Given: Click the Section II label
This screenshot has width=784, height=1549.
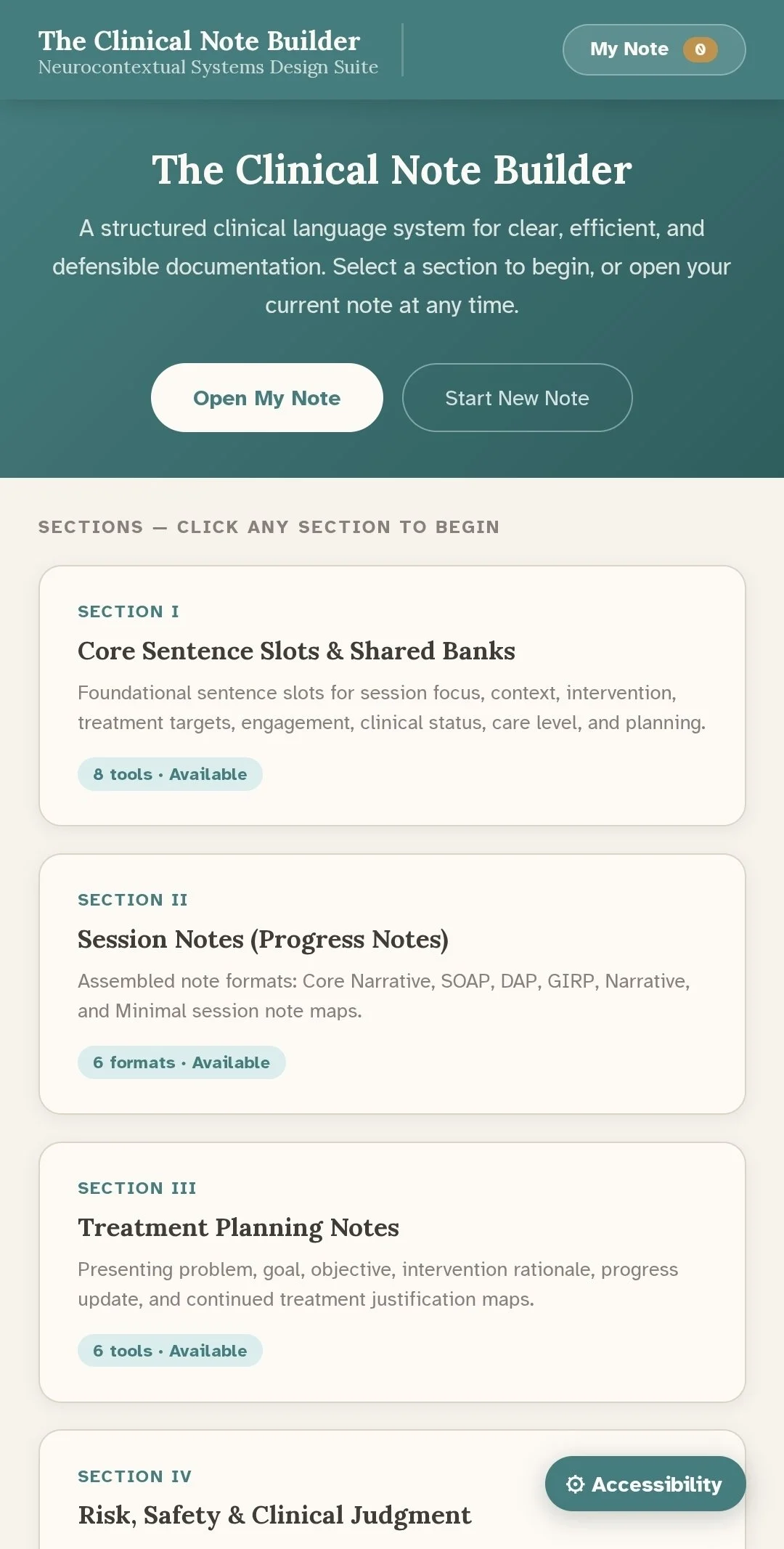Looking at the screenshot, I should coord(133,900).
